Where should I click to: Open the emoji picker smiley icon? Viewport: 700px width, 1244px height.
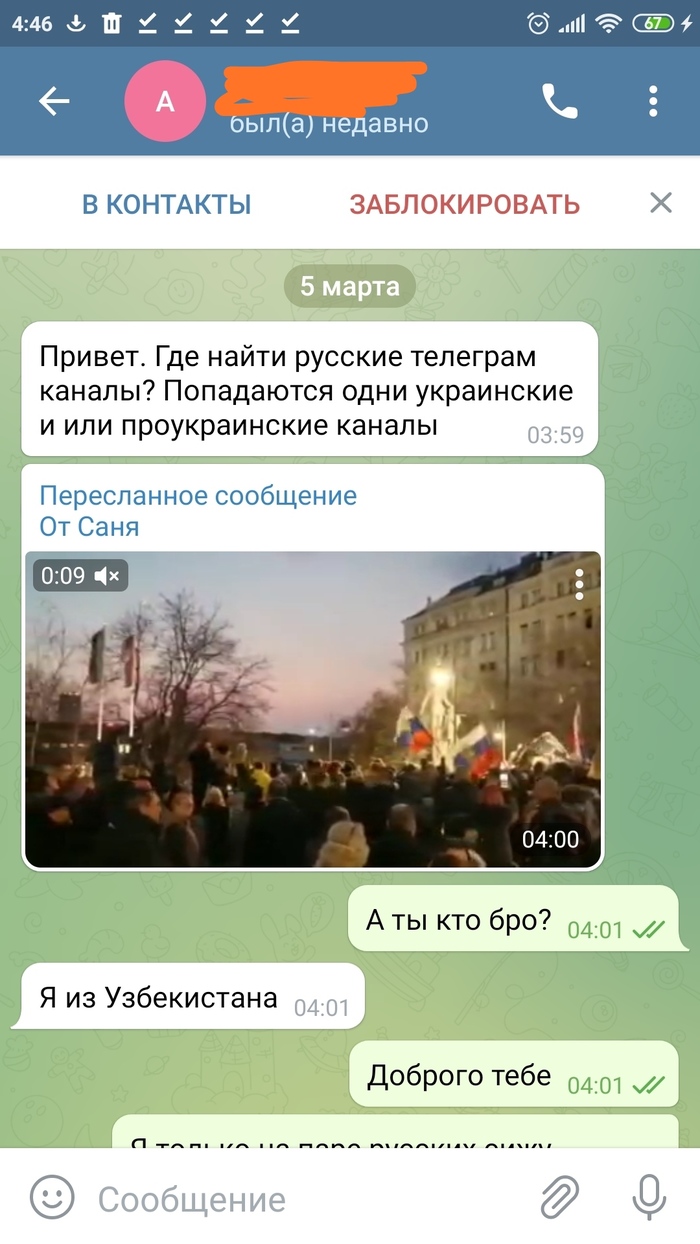point(52,1196)
